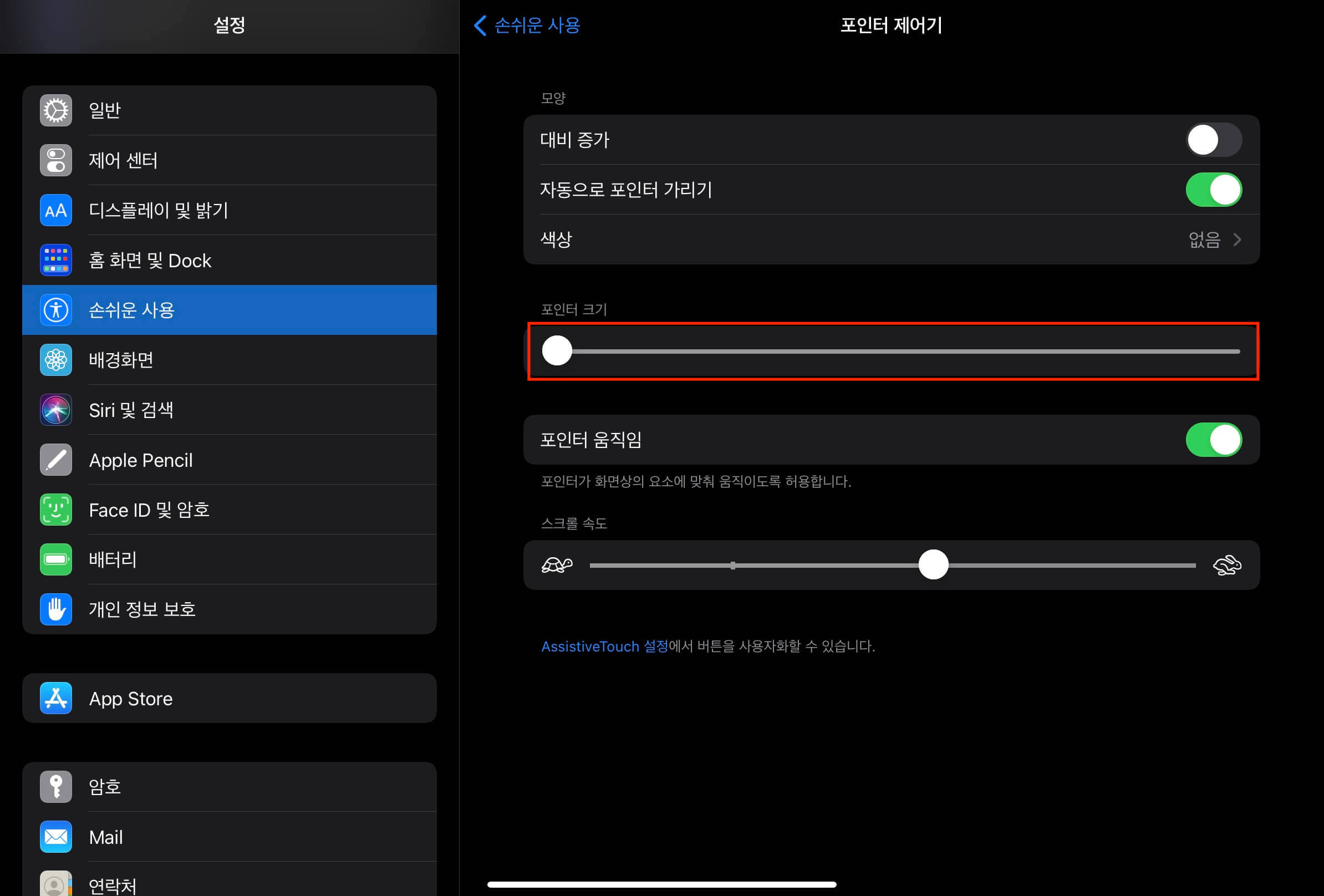Click the 포인터 크기 slider handle

pyautogui.click(x=557, y=351)
